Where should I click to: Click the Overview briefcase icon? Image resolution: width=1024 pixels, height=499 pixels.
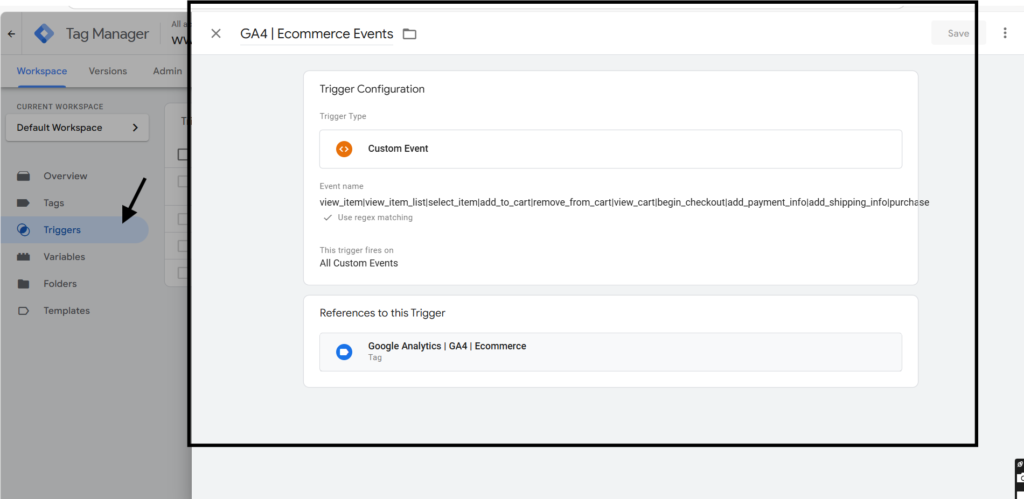point(24,176)
